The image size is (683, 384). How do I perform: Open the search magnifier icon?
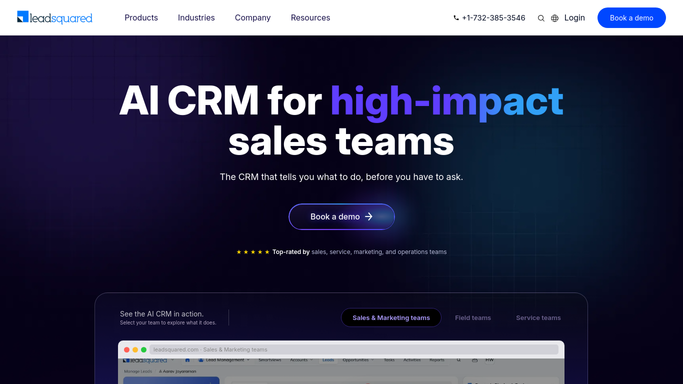541,18
